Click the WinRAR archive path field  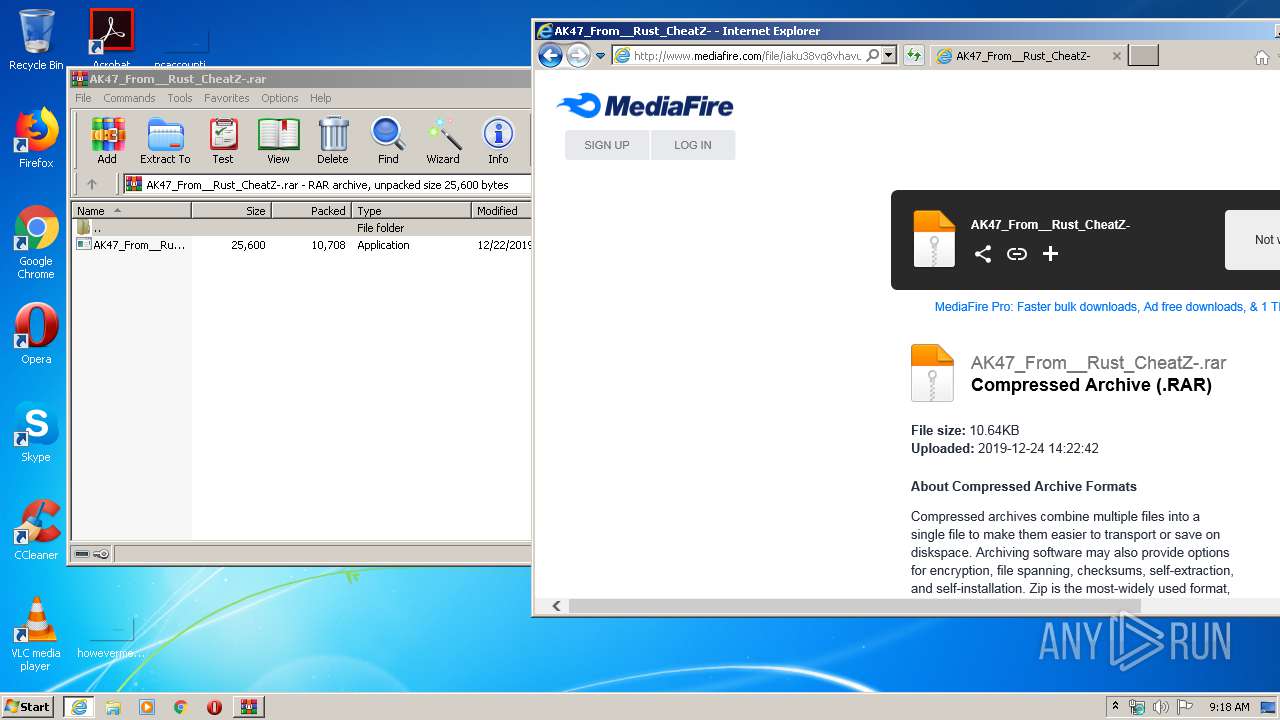328,184
